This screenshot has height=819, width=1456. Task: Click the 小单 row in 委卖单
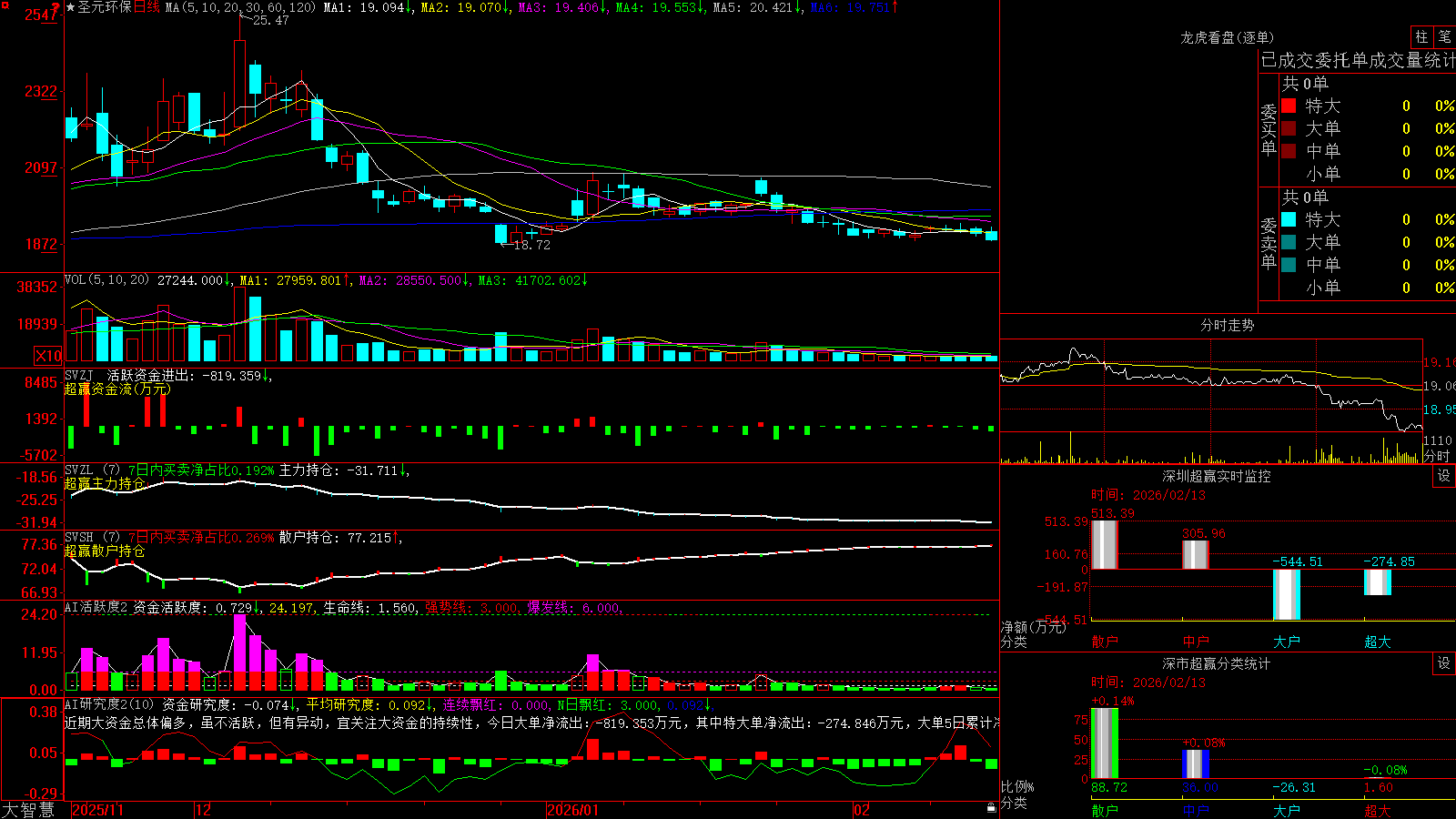point(1365,288)
